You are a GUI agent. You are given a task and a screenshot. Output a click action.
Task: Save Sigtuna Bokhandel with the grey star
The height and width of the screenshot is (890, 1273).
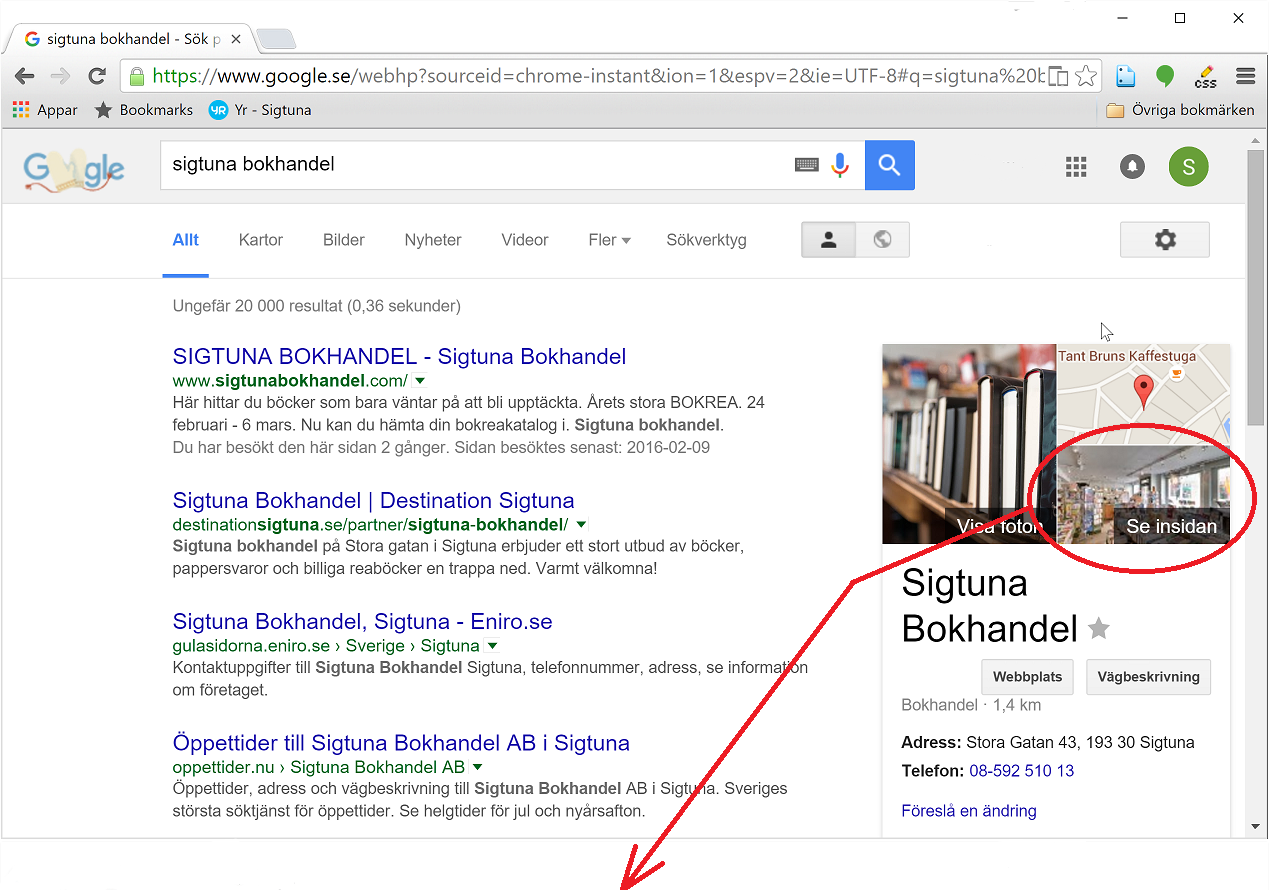click(1099, 629)
